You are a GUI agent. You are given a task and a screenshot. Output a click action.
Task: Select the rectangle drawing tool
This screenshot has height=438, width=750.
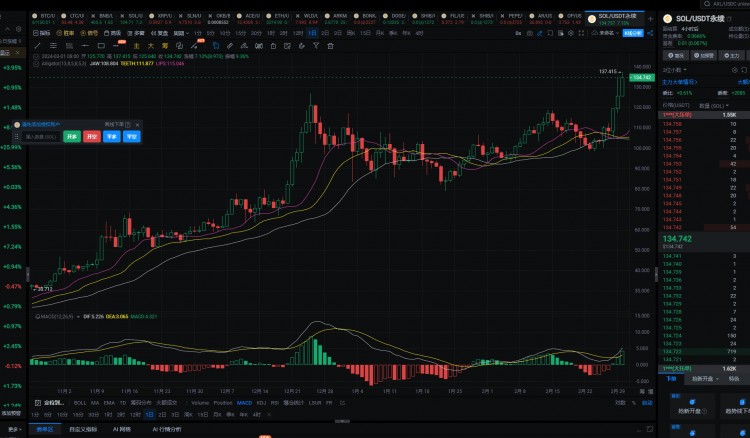101,46
